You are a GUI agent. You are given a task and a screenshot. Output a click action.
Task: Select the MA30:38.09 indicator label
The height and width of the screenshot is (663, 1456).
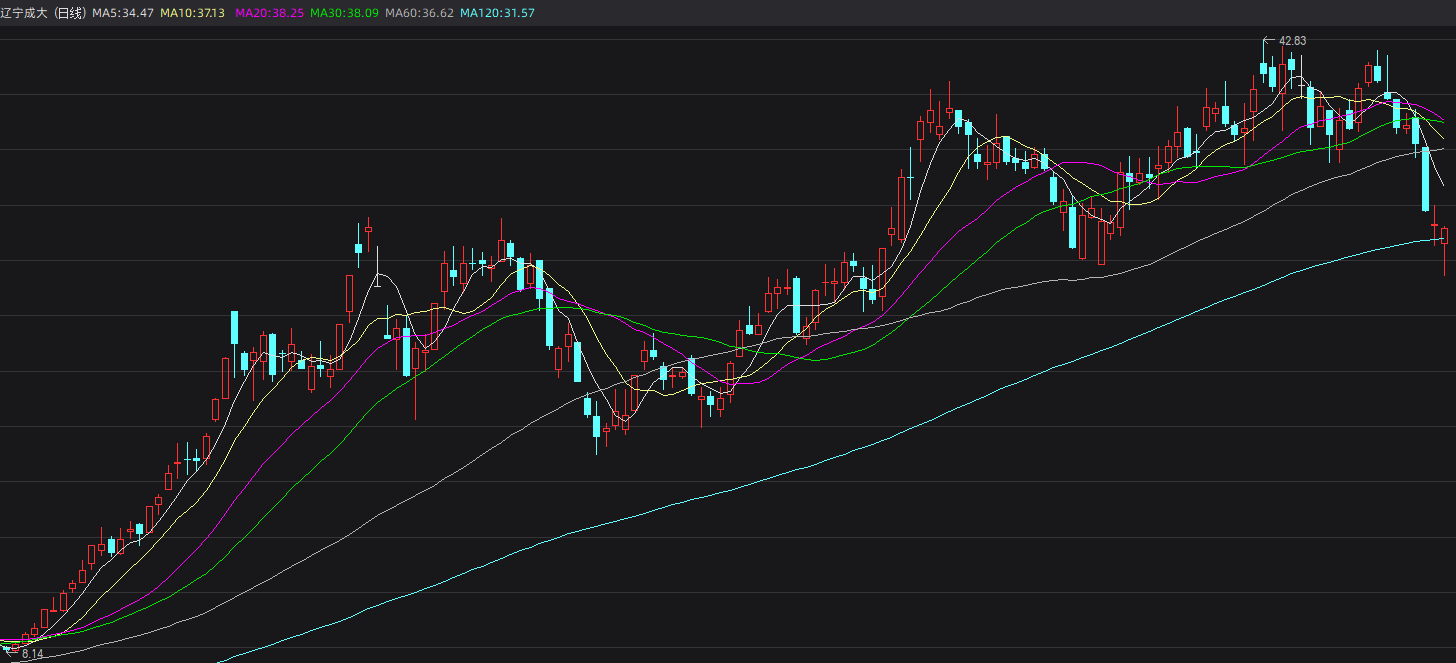click(344, 13)
